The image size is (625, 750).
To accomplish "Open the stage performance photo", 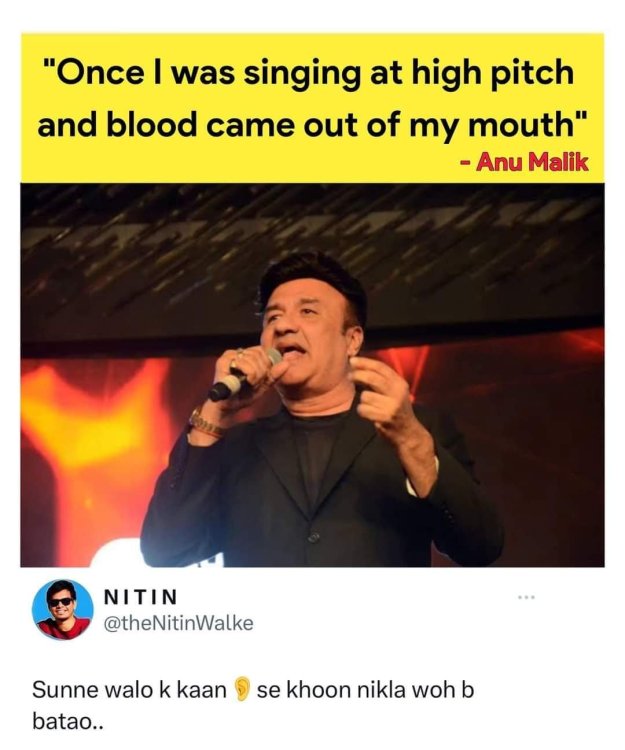I will tap(312, 375).
